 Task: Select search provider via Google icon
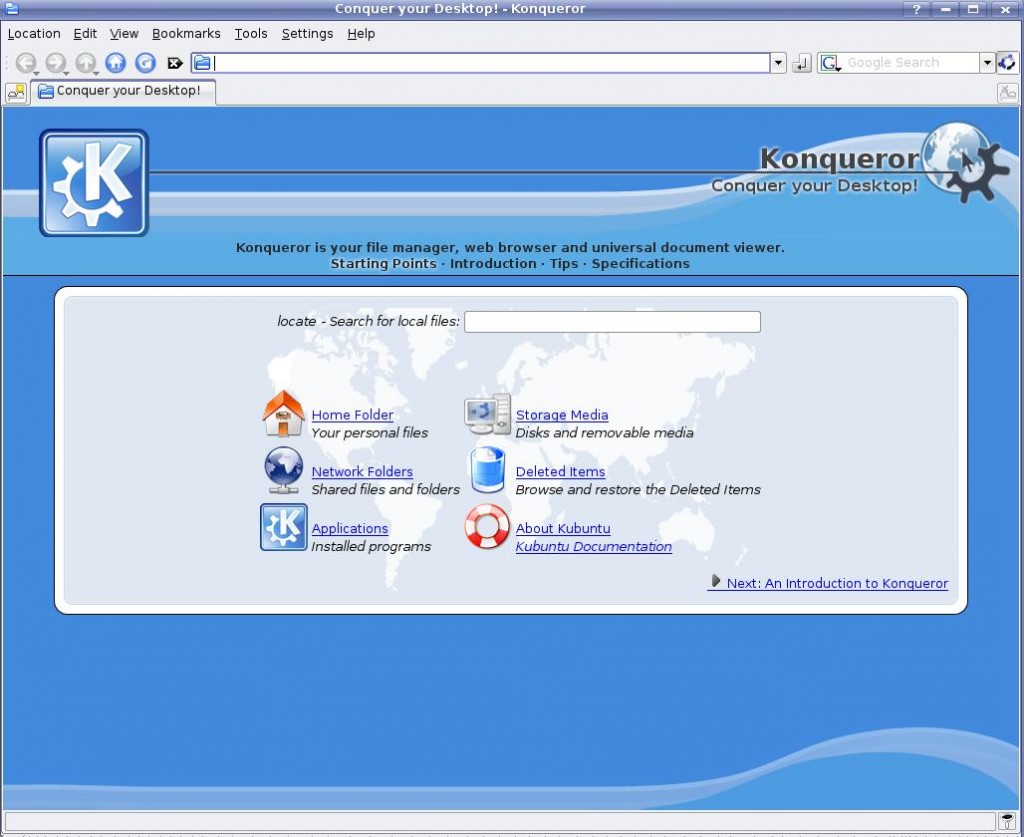830,63
